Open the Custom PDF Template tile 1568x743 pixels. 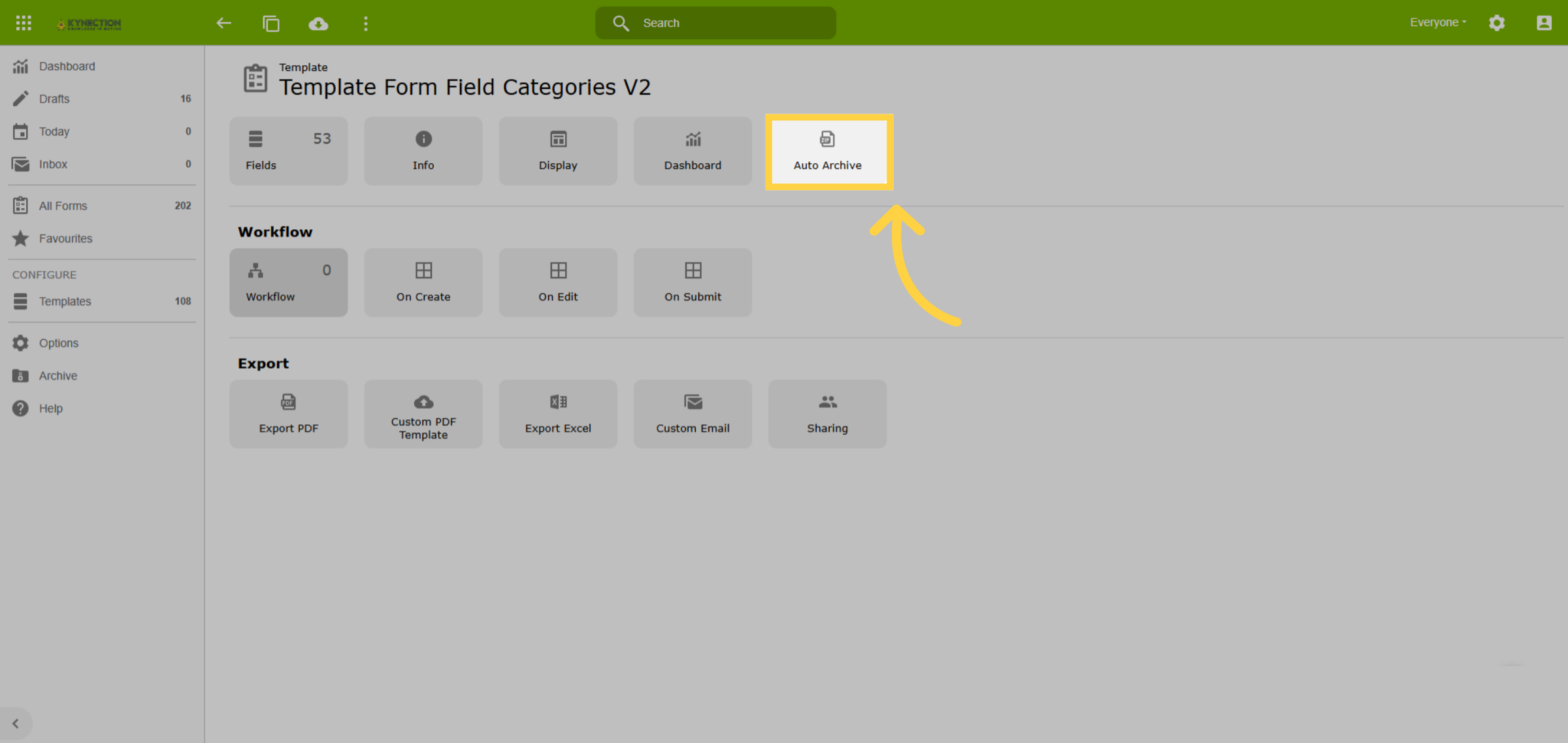423,414
